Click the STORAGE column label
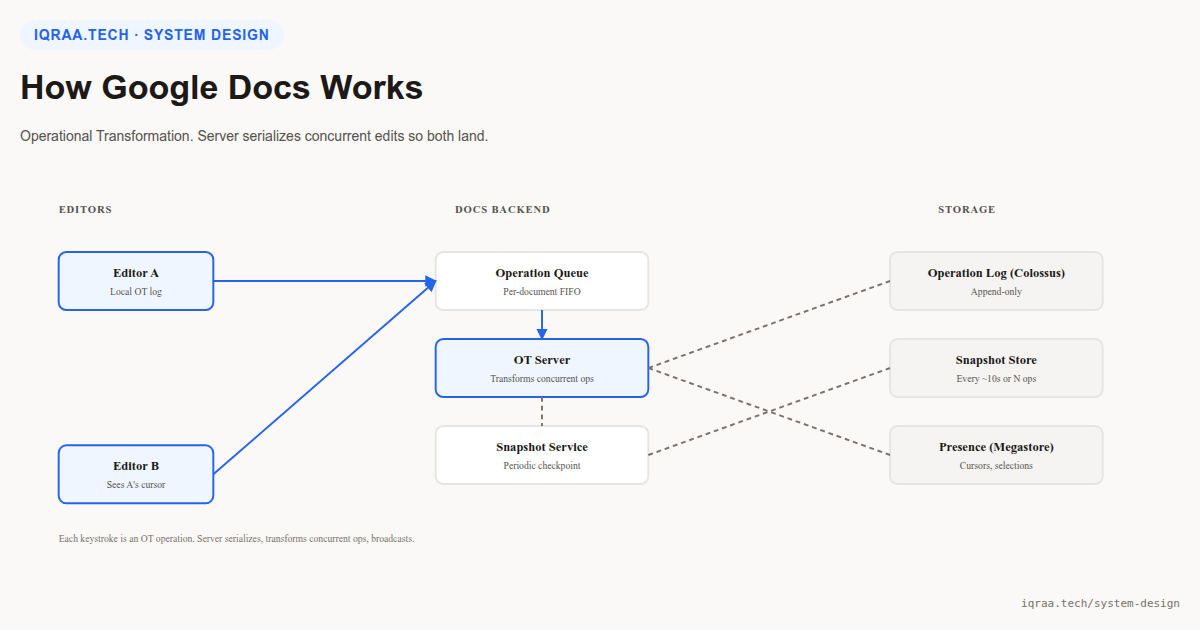 click(966, 210)
